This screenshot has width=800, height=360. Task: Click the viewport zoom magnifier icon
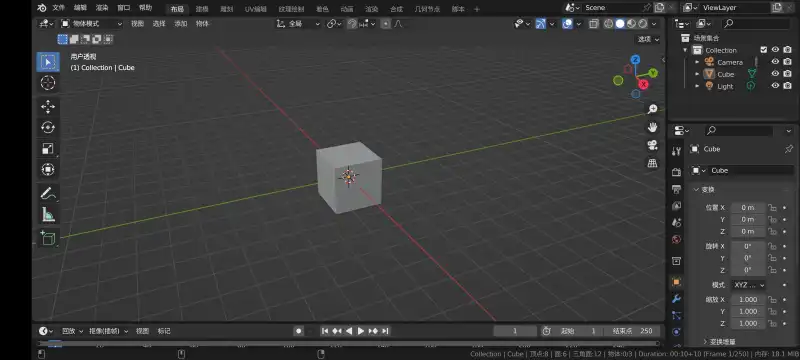pos(652,109)
